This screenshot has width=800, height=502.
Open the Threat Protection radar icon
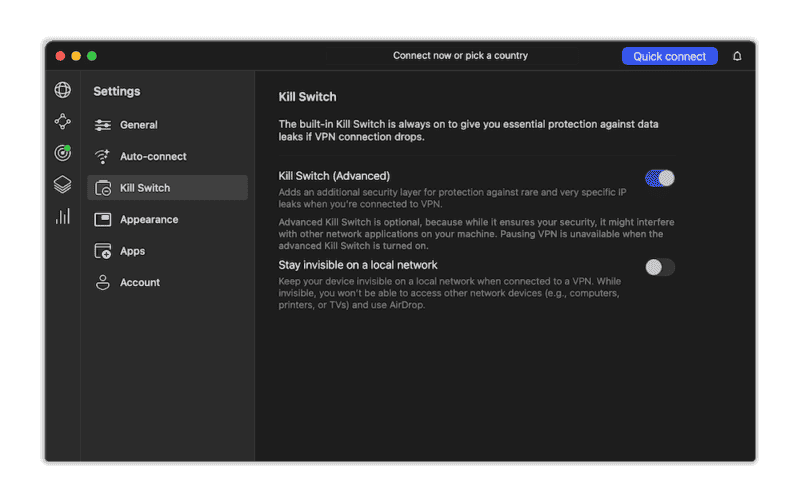(63, 153)
